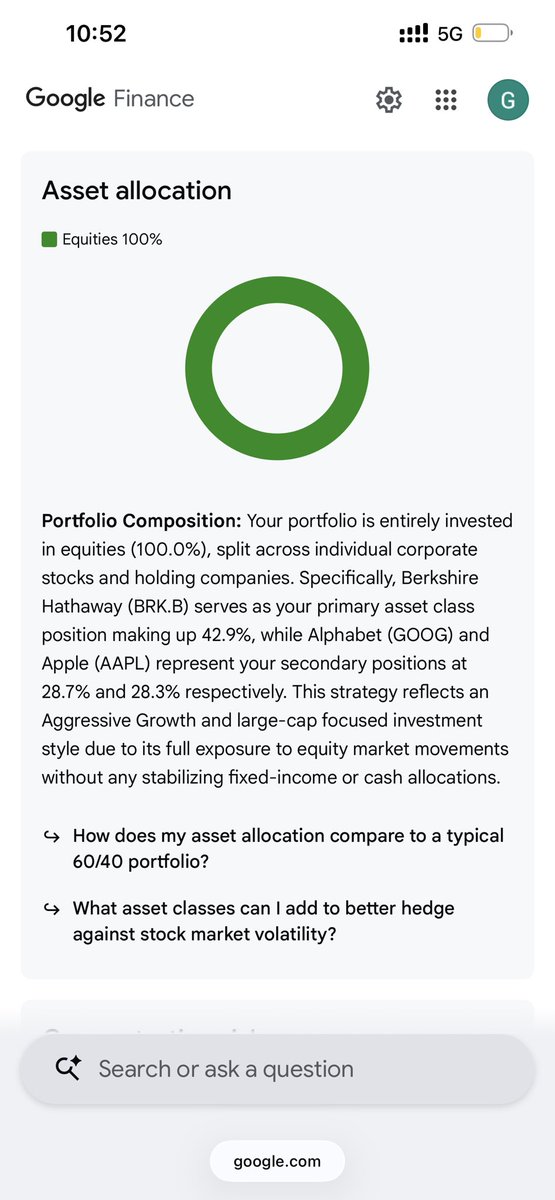Tap the battery indicator in status bar
This screenshot has width=555, height=1200.
tap(493, 34)
